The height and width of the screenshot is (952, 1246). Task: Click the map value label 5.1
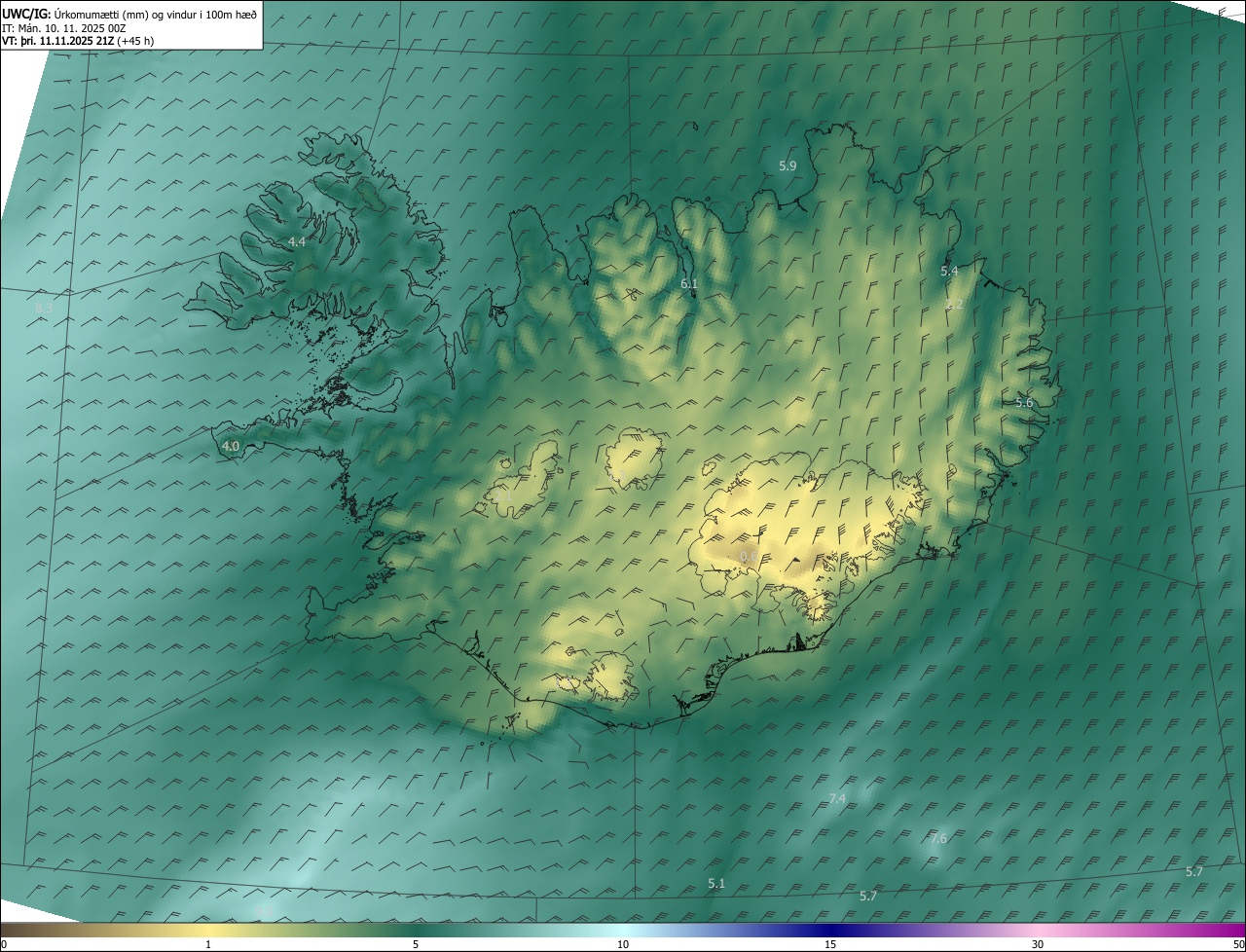click(716, 884)
